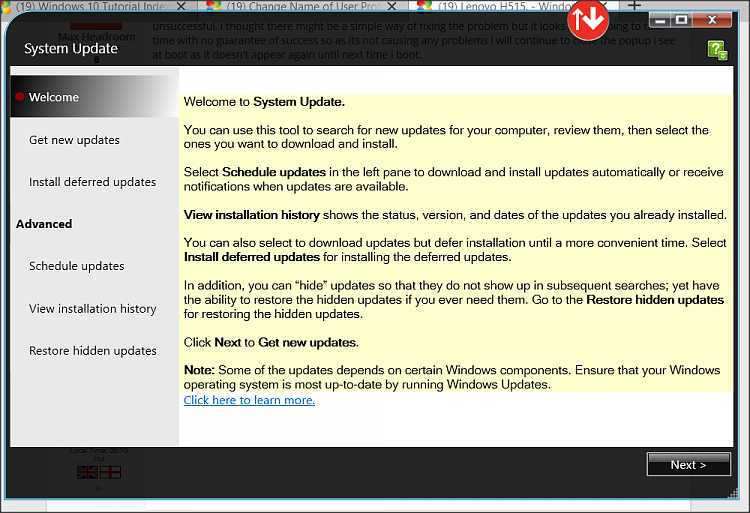The width and height of the screenshot is (750, 513).
Task: Click the Max Headroom username behind the window
Action: (x=96, y=36)
